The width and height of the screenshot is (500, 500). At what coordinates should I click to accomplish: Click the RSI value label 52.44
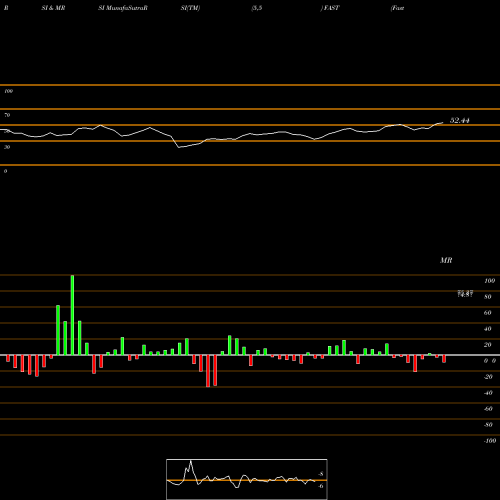coord(459,120)
